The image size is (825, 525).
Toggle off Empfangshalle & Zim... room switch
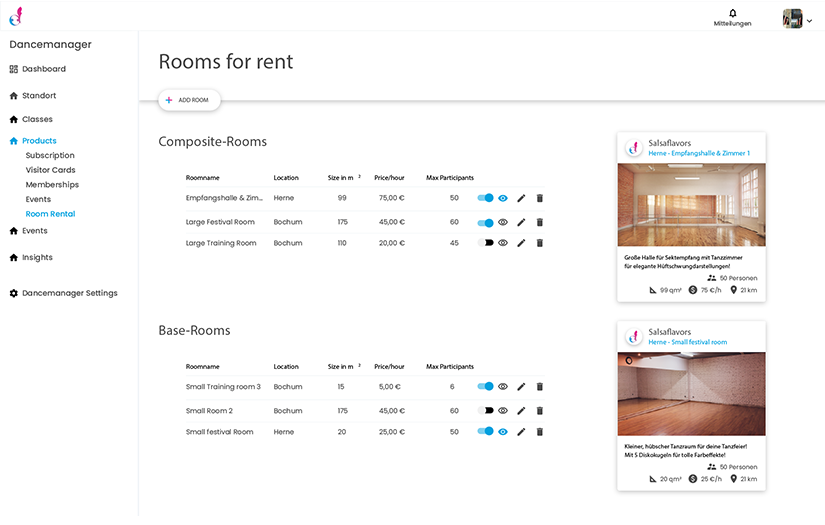(485, 198)
